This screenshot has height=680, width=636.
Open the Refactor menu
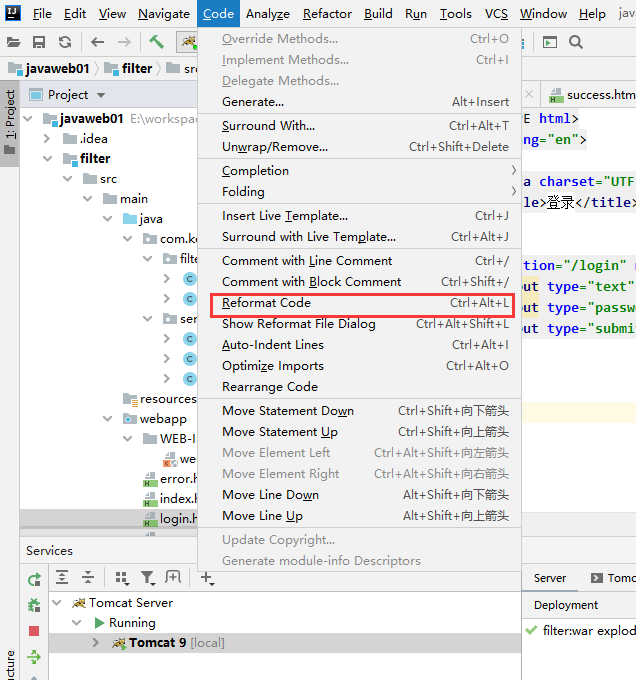point(327,14)
